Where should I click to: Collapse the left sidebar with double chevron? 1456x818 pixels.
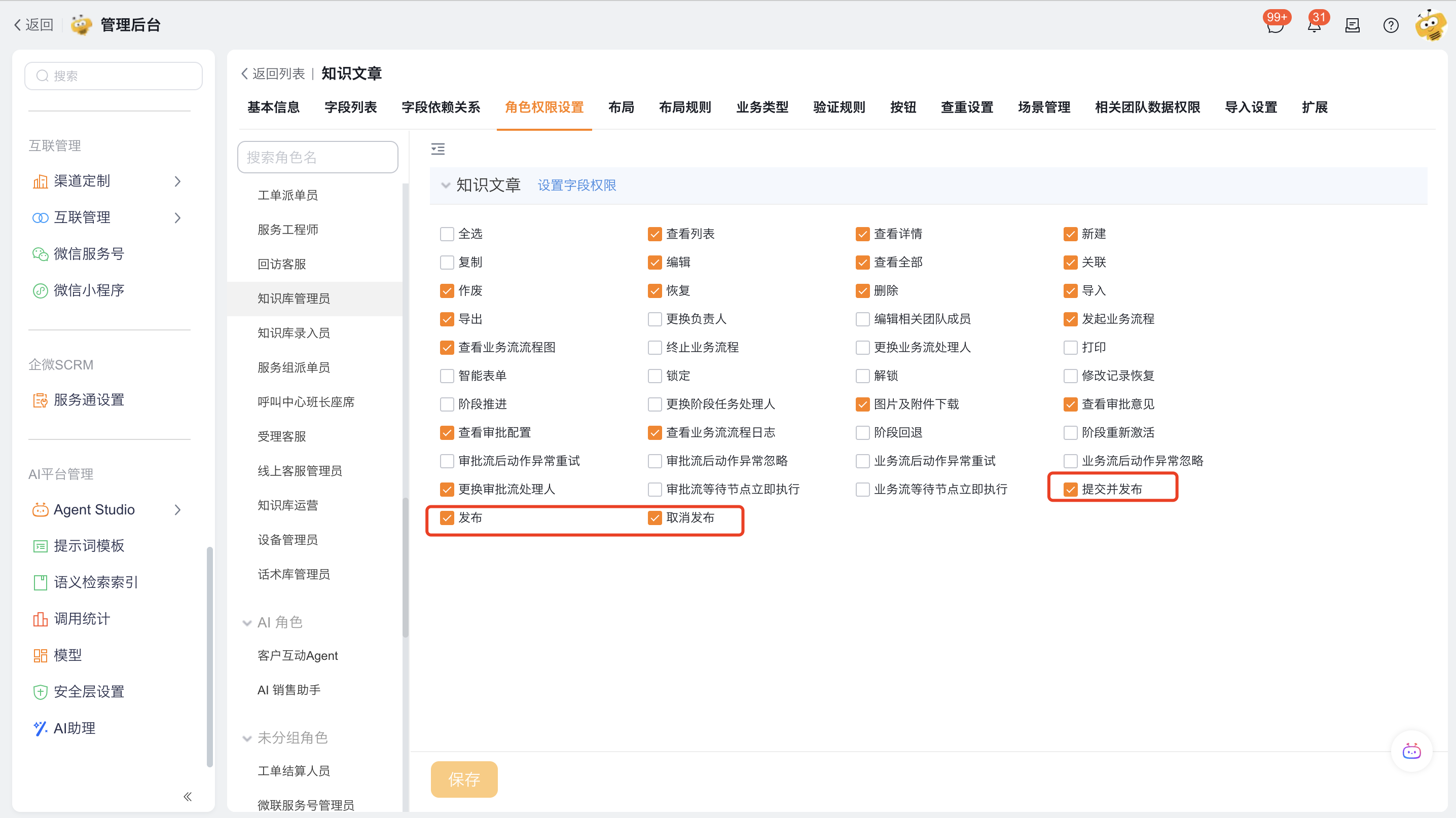tap(188, 797)
